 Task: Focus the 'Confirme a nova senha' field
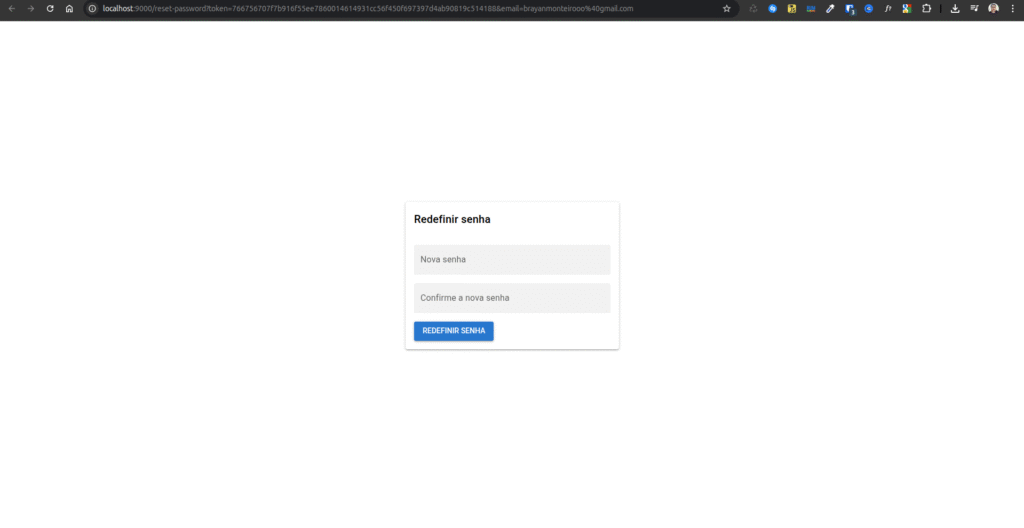pos(512,298)
